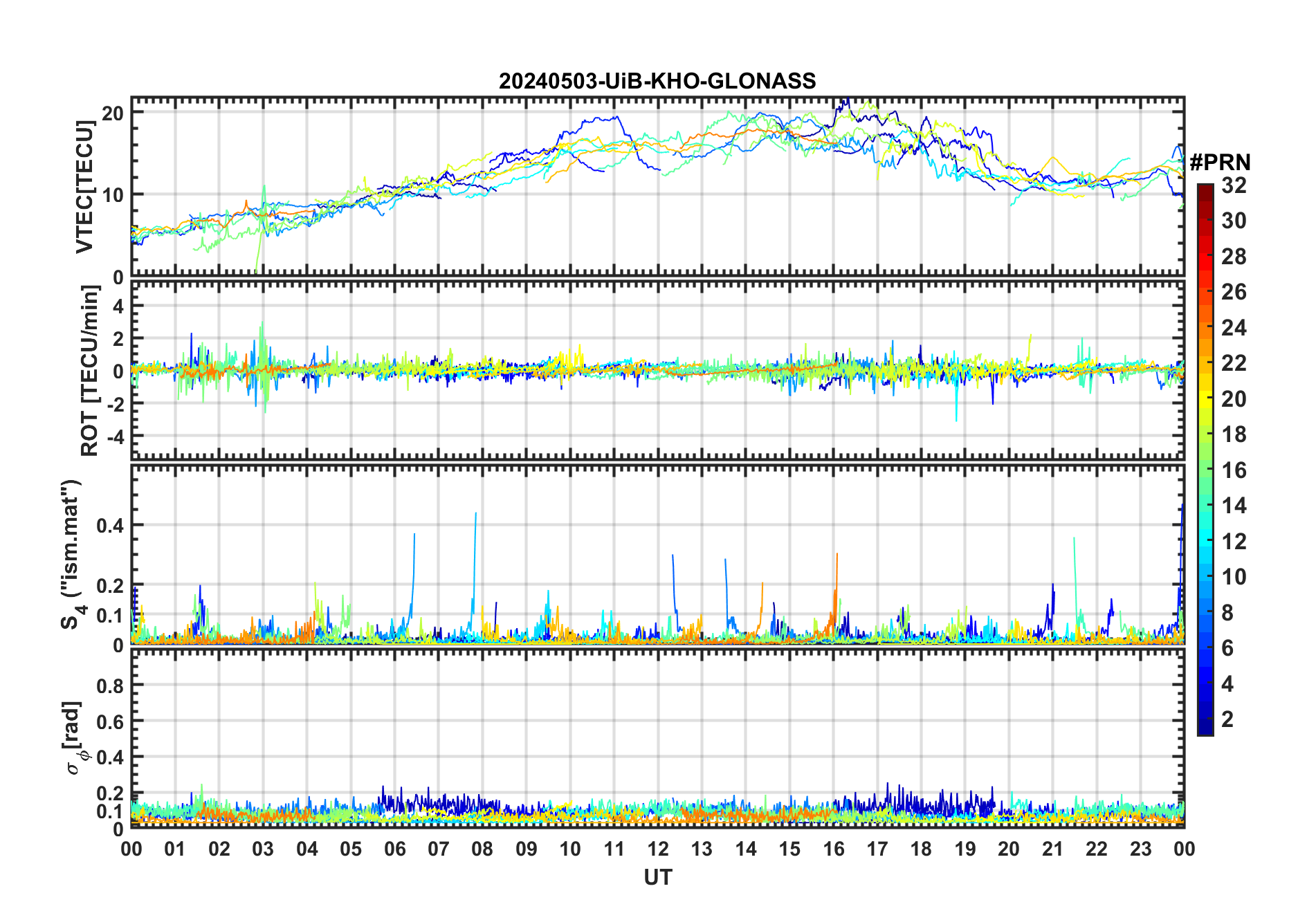Click the plot title "20240503-UiB-KHO-GLONASS"

point(657,82)
